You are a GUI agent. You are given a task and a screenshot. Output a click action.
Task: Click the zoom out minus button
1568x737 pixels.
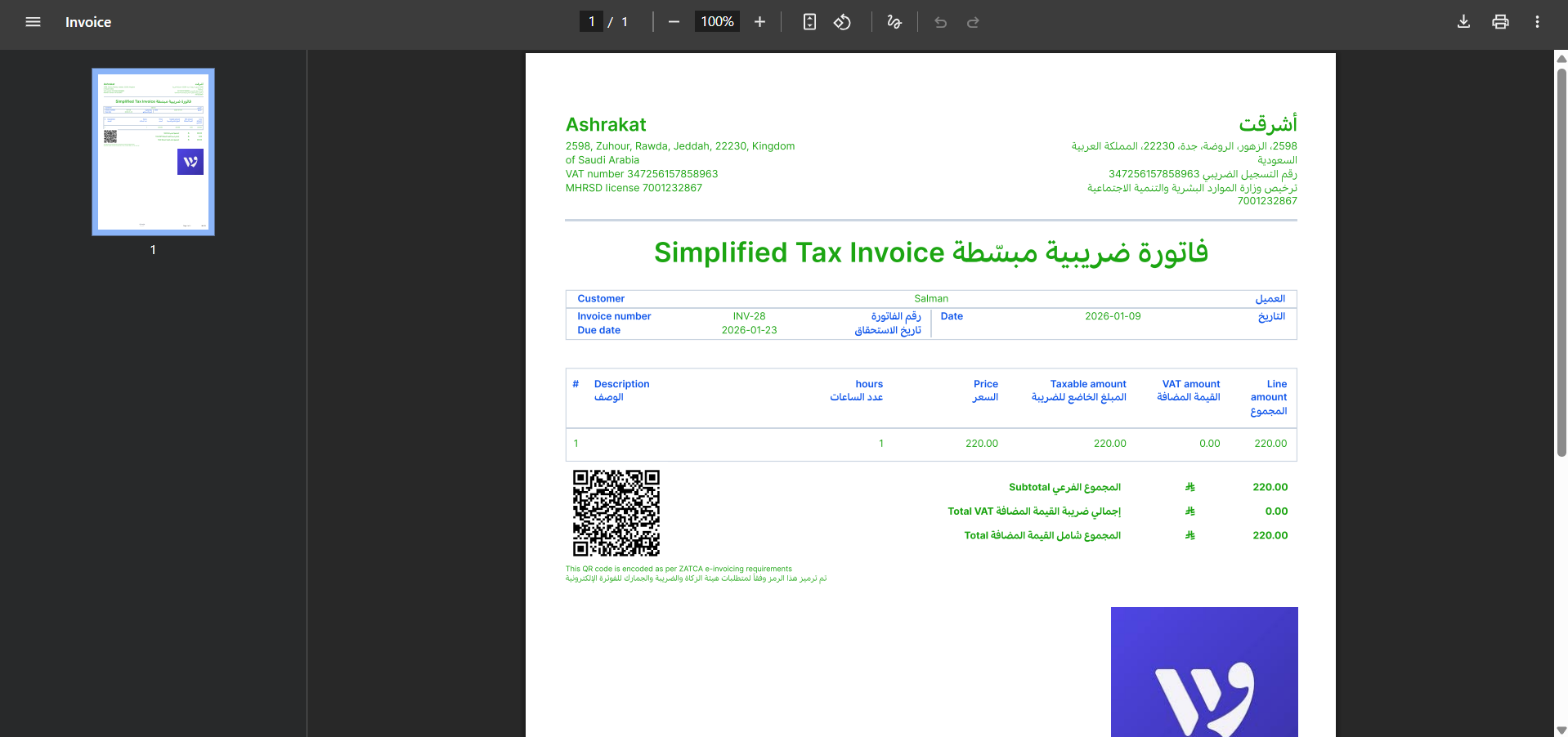point(674,22)
